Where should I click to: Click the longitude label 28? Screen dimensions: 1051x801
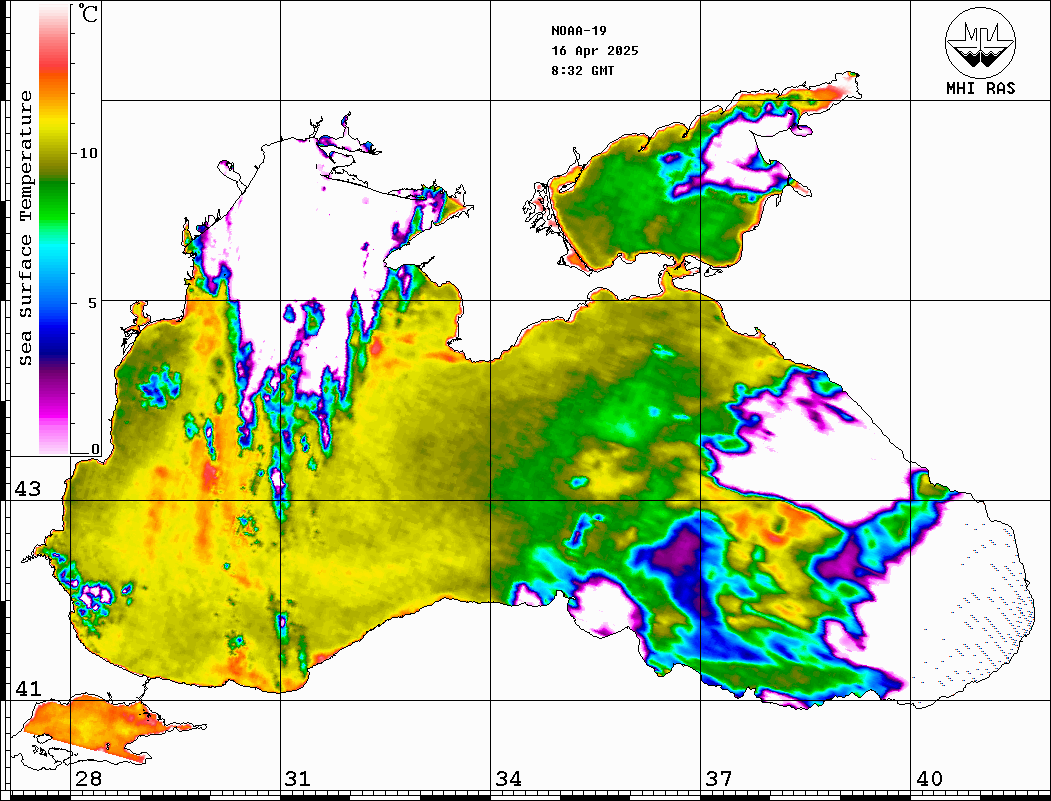(88, 779)
